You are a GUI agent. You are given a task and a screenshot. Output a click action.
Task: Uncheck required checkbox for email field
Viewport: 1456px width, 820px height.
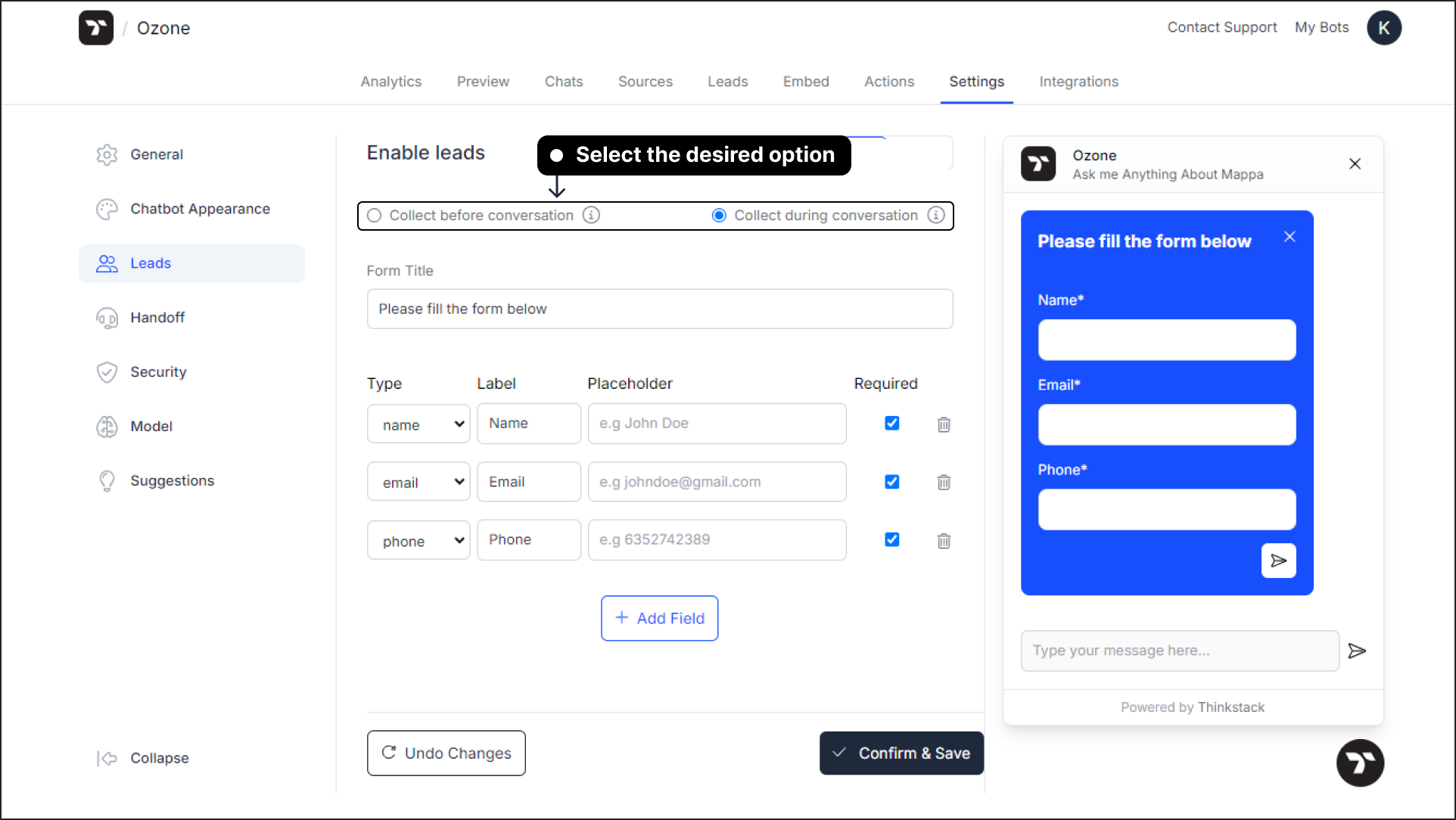coord(892,482)
